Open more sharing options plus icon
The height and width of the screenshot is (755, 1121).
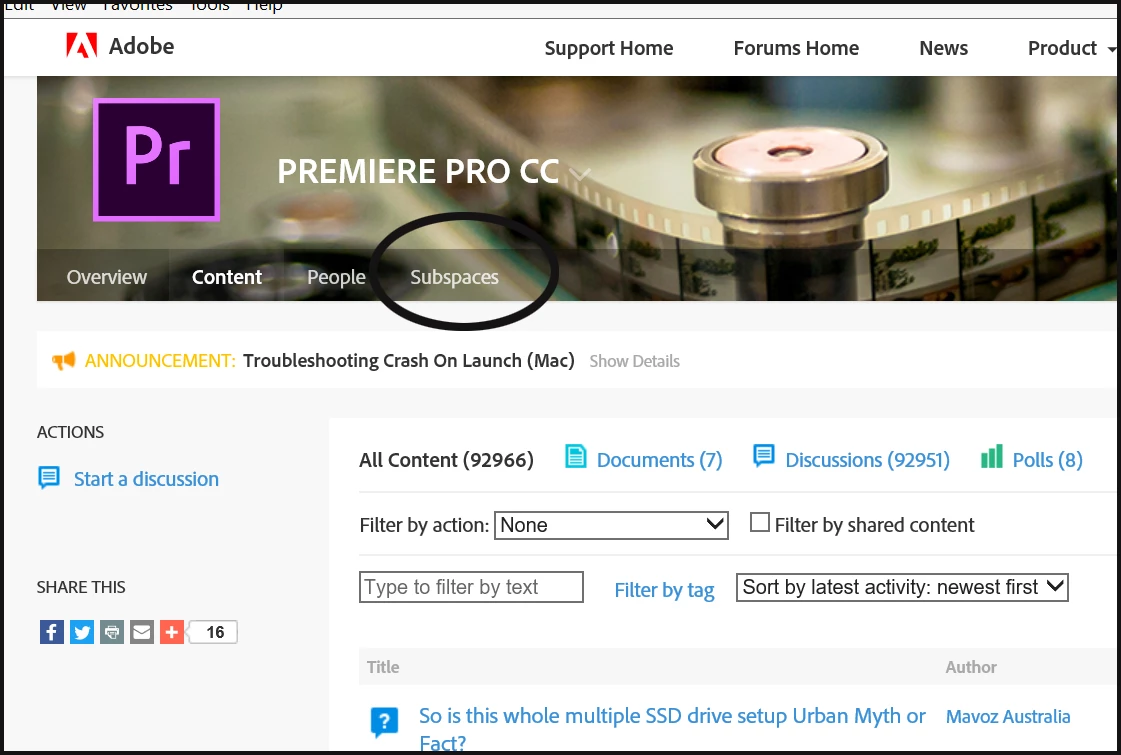coord(172,632)
